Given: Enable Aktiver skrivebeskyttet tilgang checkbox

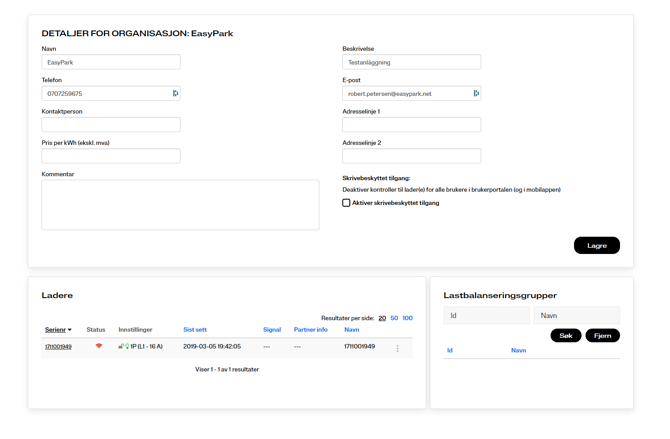Looking at the screenshot, I should click(347, 203).
